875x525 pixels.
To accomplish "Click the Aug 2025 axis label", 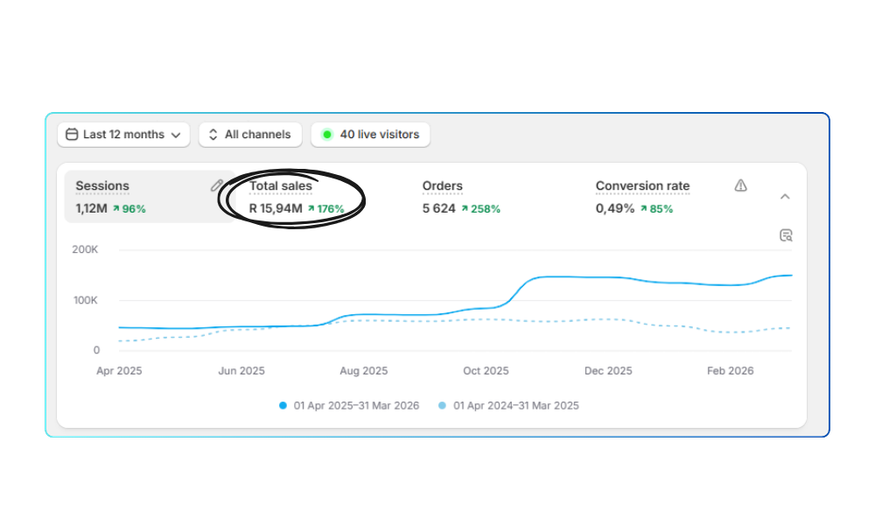I will click(x=364, y=371).
